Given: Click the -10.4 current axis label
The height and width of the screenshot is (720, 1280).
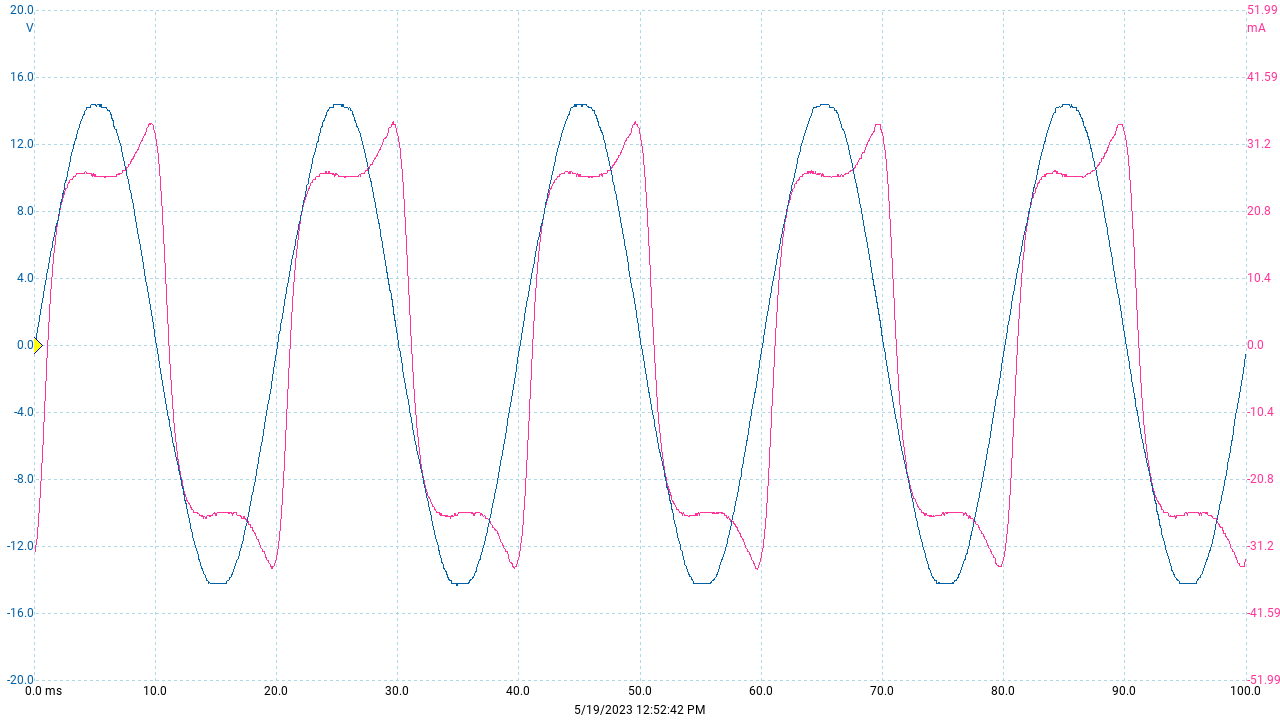Looking at the screenshot, I should pos(1260,412).
